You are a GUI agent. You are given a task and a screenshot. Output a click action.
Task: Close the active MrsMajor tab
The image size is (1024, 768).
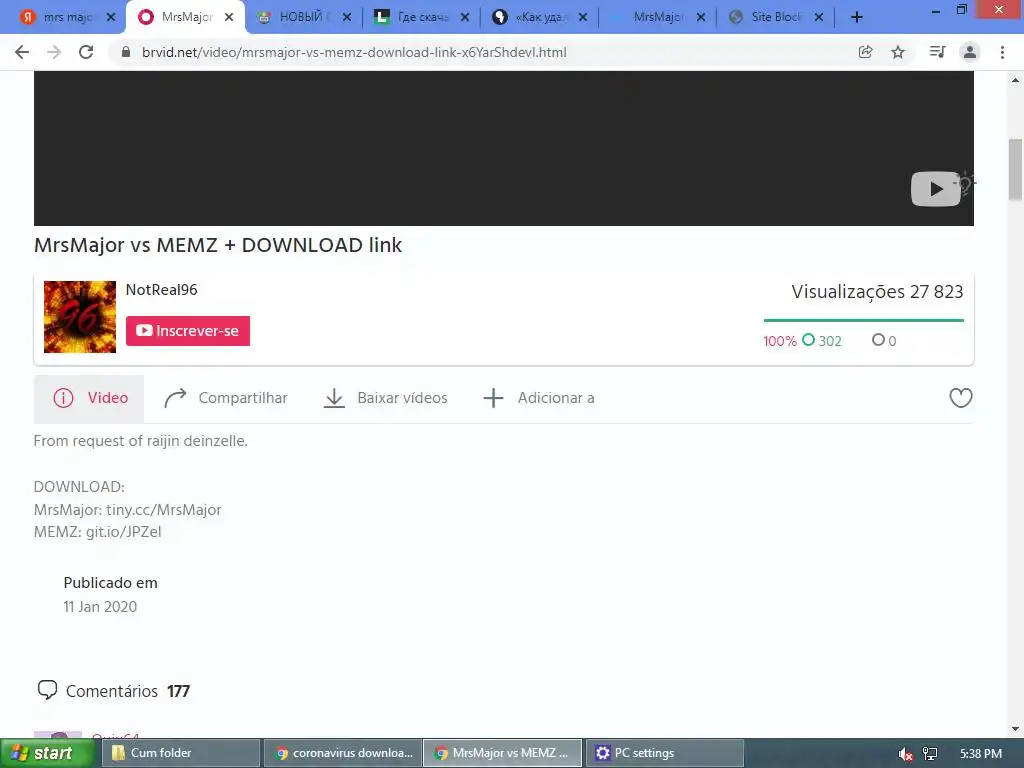pos(229,17)
